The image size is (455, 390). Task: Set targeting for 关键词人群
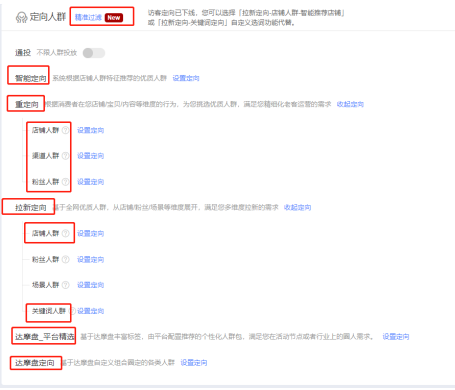pos(91,311)
